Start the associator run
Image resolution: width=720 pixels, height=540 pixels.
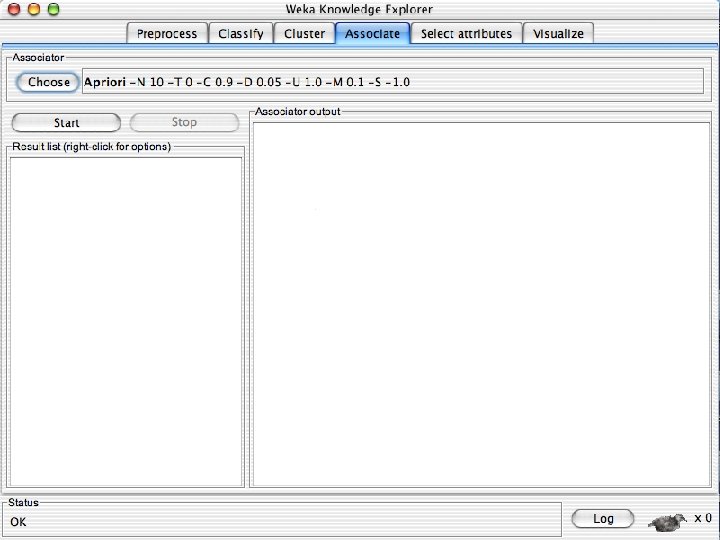pyautogui.click(x=66, y=123)
